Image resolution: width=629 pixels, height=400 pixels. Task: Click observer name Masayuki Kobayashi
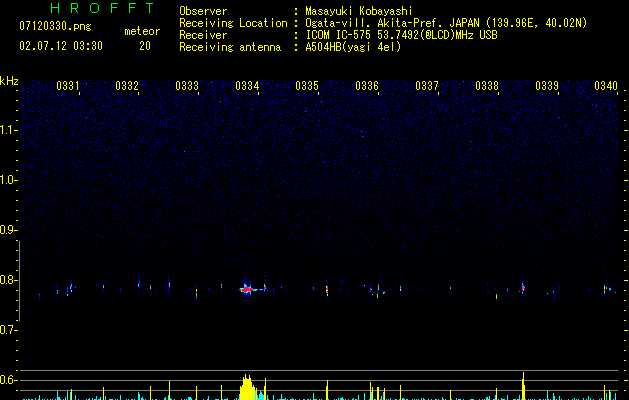point(359,11)
